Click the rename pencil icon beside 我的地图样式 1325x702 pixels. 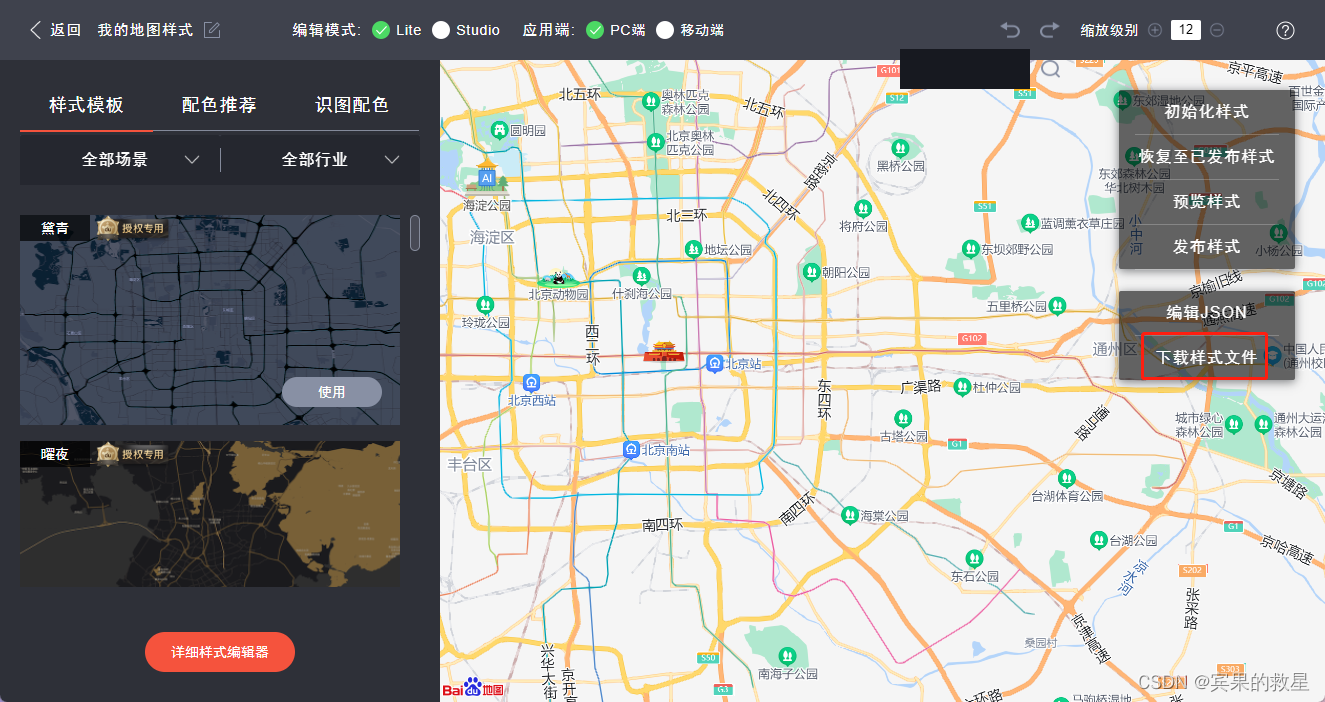pos(211,30)
